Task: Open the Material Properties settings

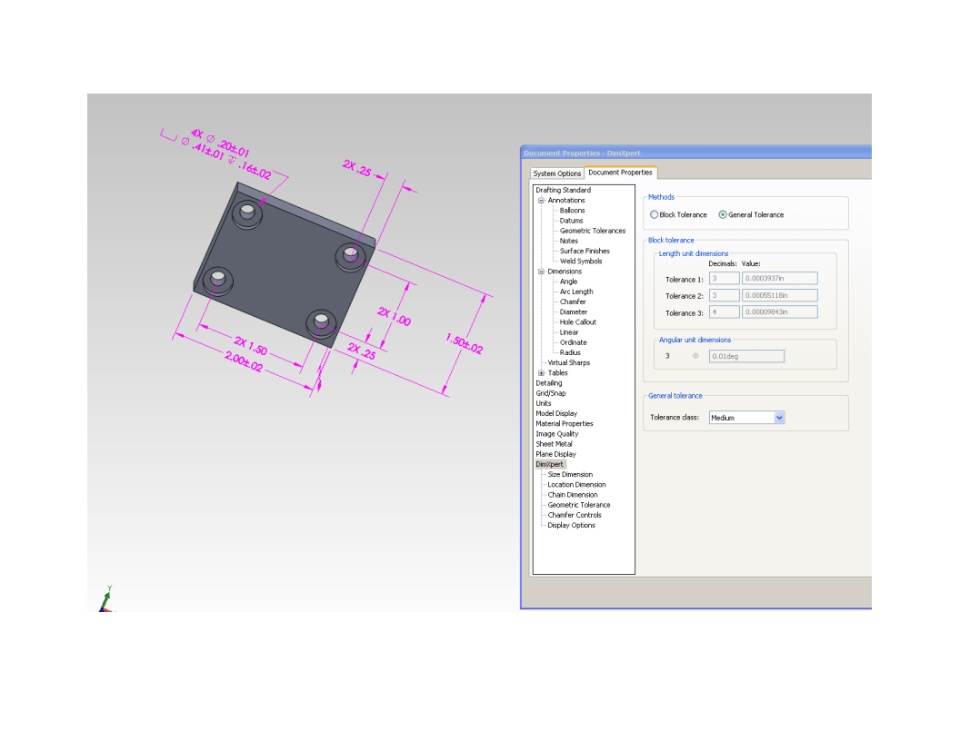Action: [x=564, y=424]
